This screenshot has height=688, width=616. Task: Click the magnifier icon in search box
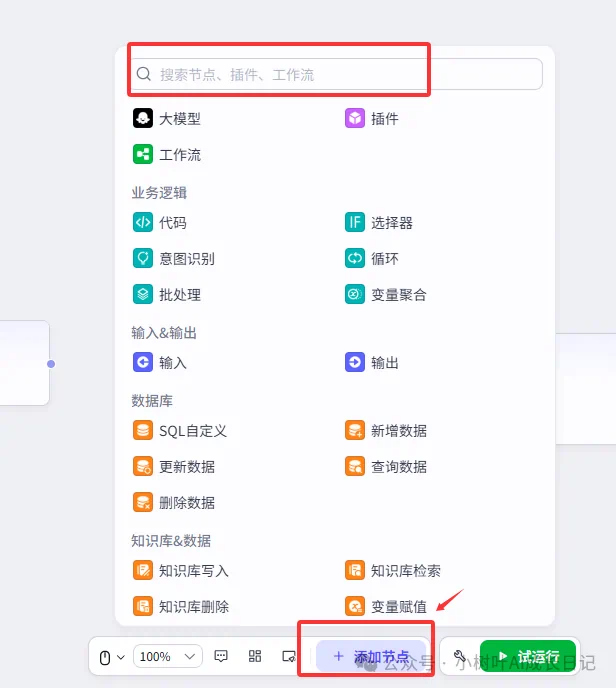point(143,74)
